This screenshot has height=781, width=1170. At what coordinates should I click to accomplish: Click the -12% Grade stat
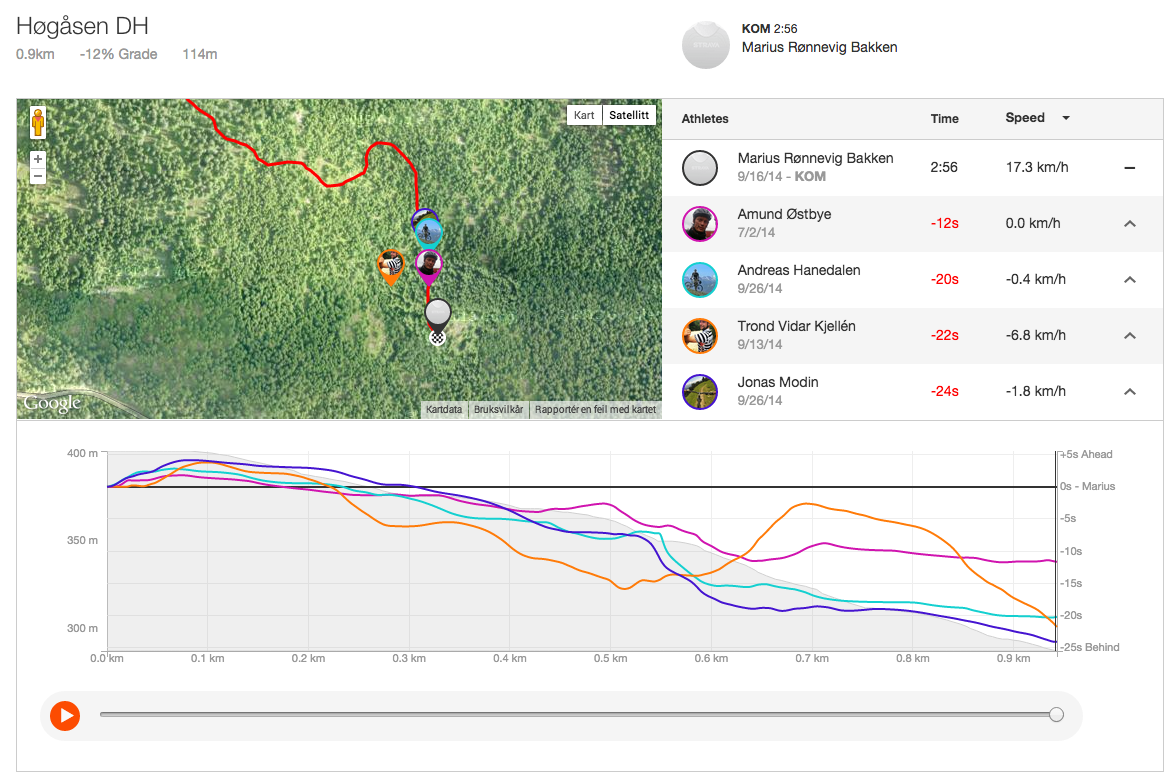coord(118,54)
